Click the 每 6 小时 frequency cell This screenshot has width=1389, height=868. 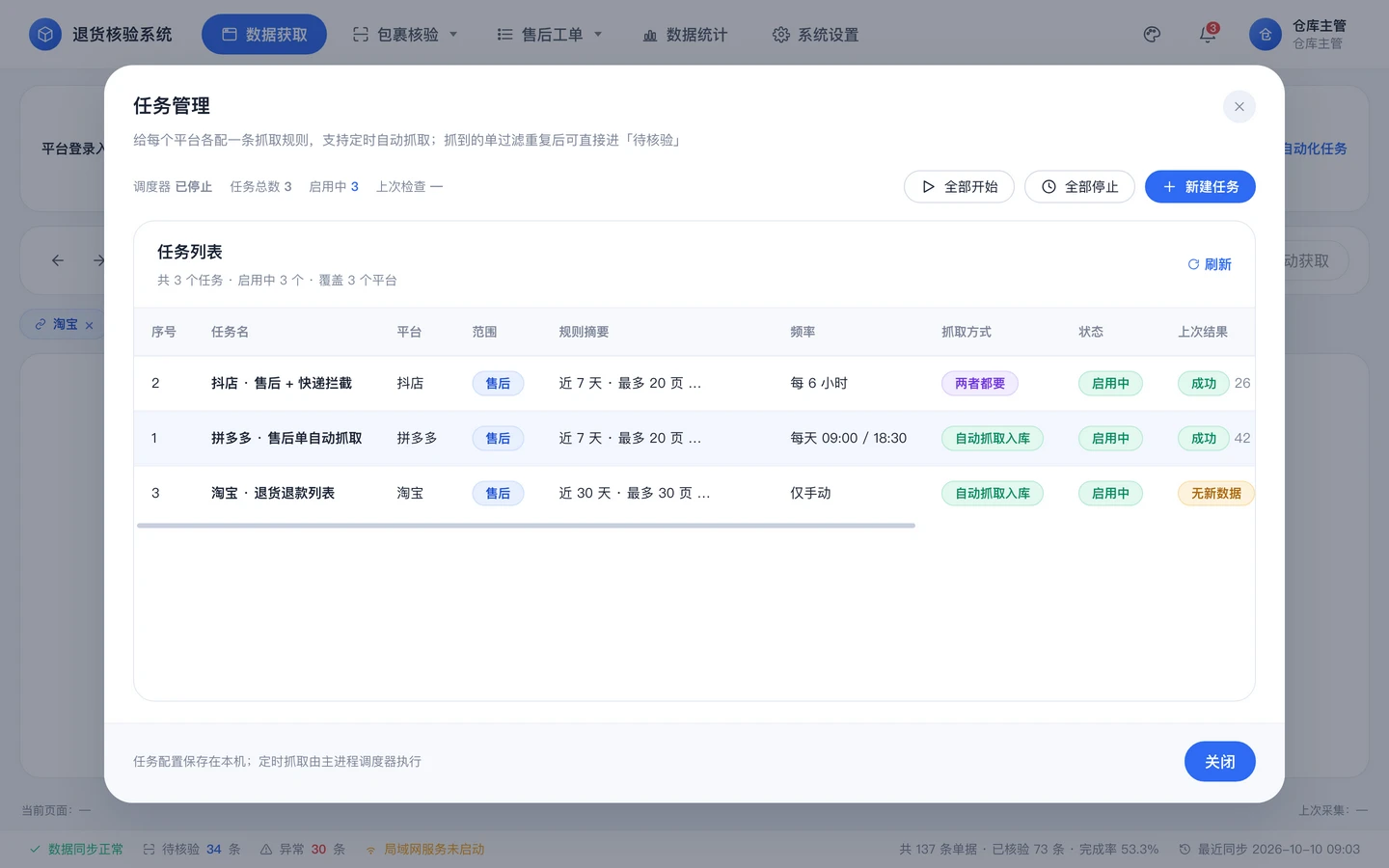(x=819, y=383)
